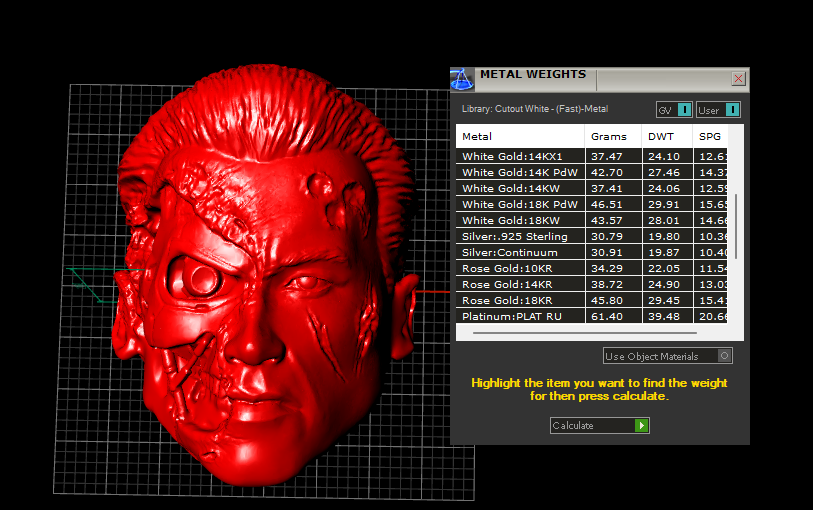
Task: Select the Rose Gold:14KR row
Action: 592,285
